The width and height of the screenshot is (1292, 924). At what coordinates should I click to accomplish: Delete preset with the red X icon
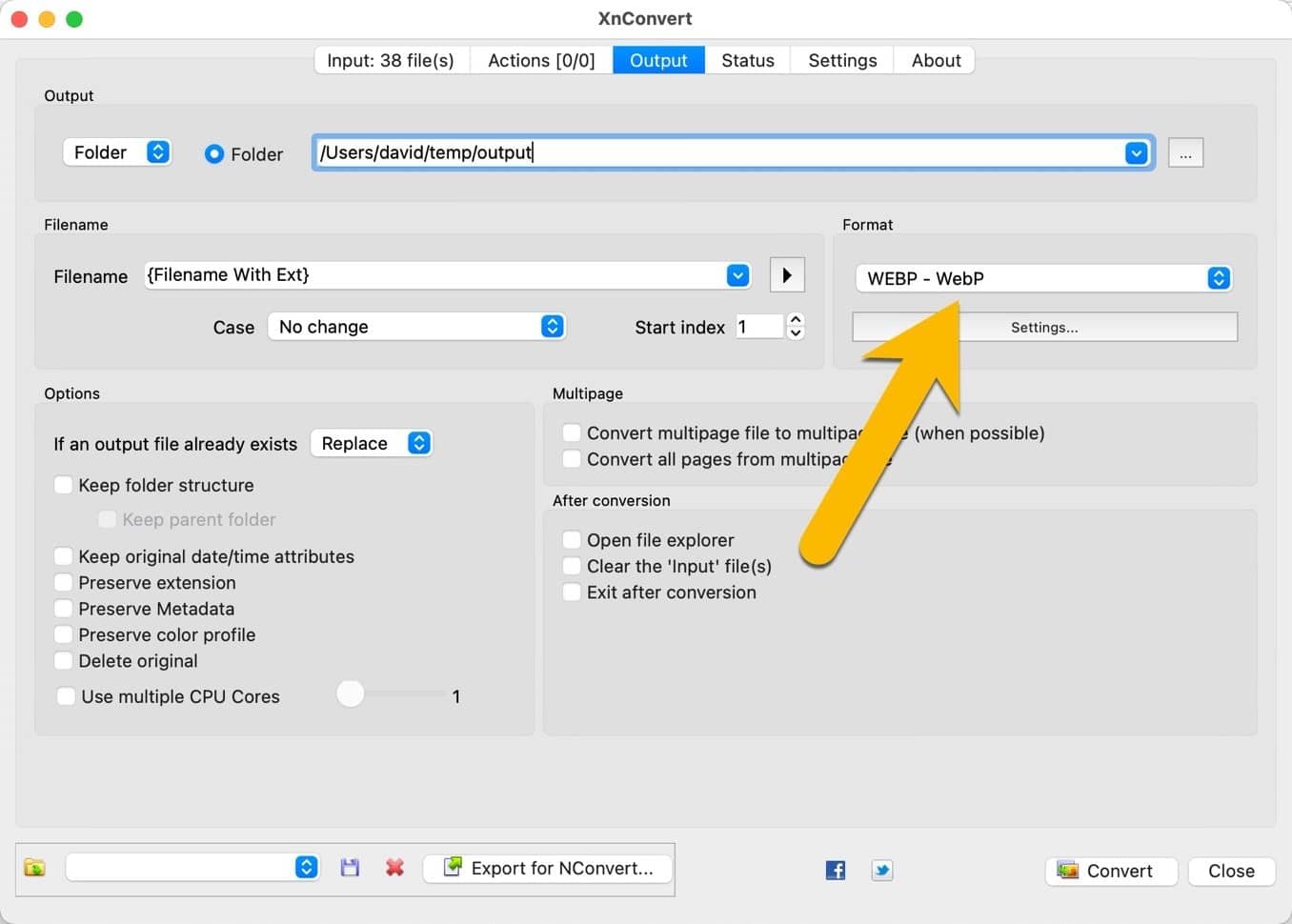(394, 868)
